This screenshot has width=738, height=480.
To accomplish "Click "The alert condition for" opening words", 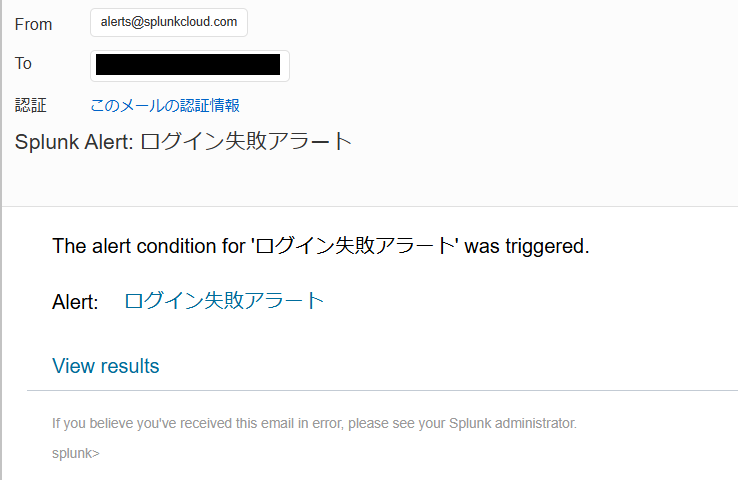I will point(148,246).
